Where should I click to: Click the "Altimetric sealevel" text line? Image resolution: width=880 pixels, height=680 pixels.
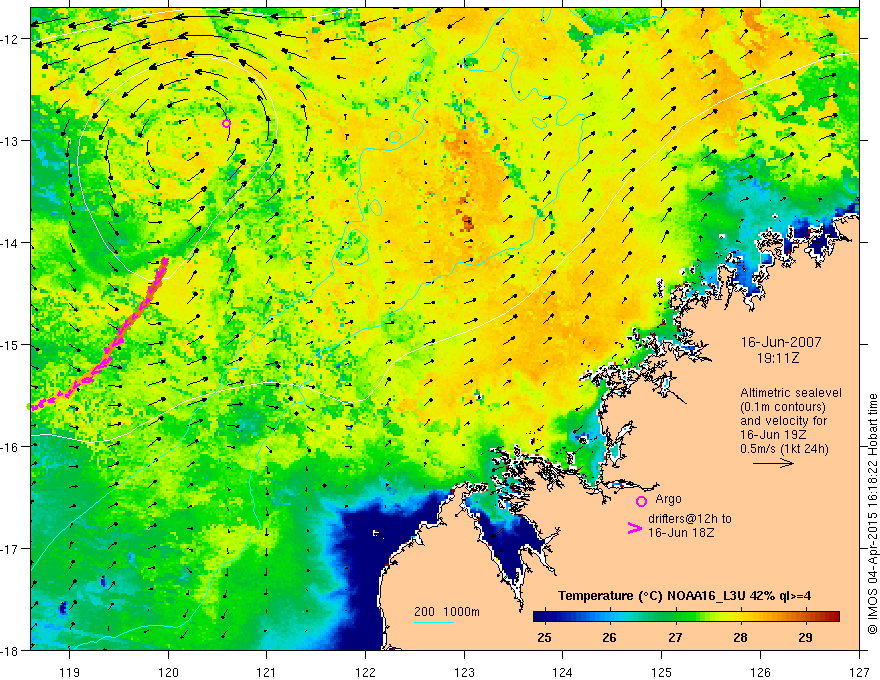[791, 393]
